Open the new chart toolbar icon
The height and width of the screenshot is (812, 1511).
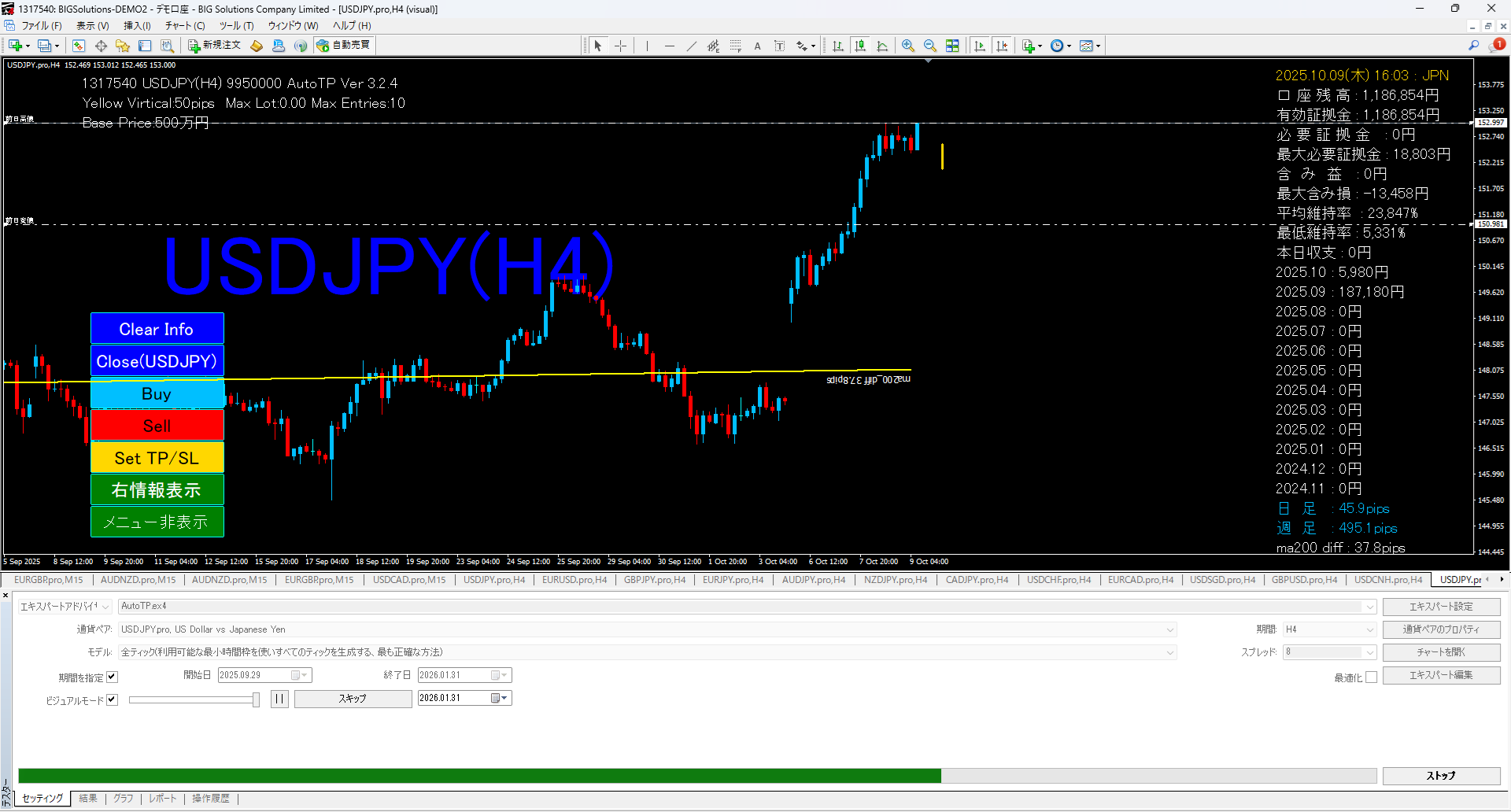[x=16, y=46]
